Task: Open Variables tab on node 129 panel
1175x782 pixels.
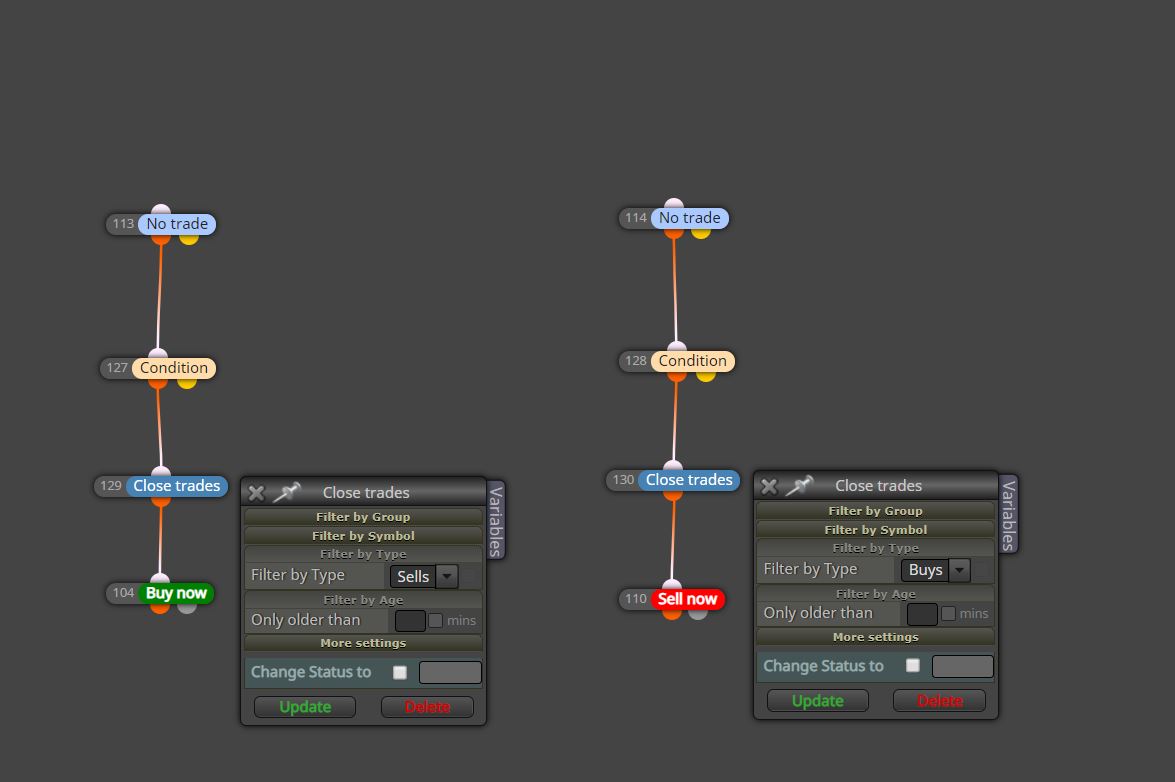Action: (495, 521)
